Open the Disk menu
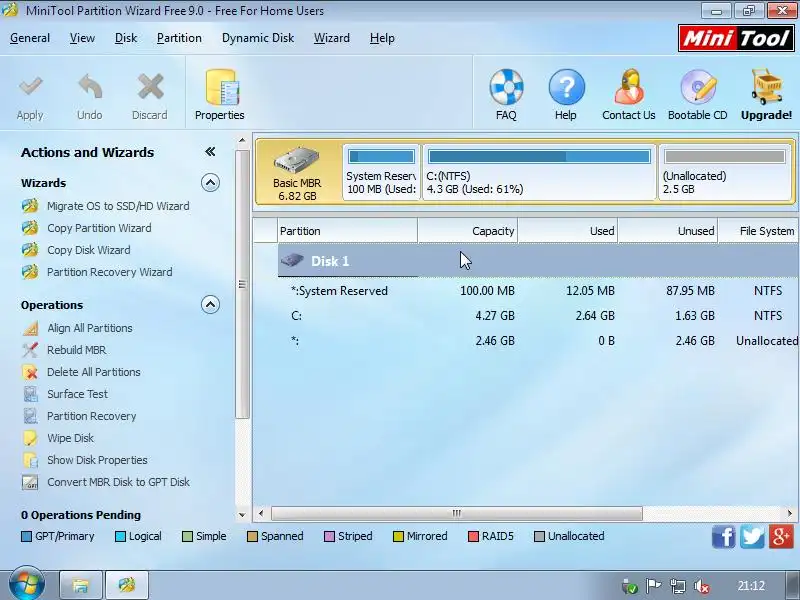 pos(126,38)
